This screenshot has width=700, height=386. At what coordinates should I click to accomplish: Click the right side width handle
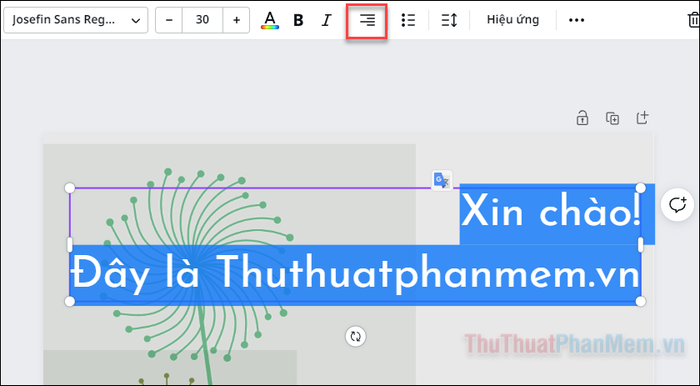tap(641, 245)
